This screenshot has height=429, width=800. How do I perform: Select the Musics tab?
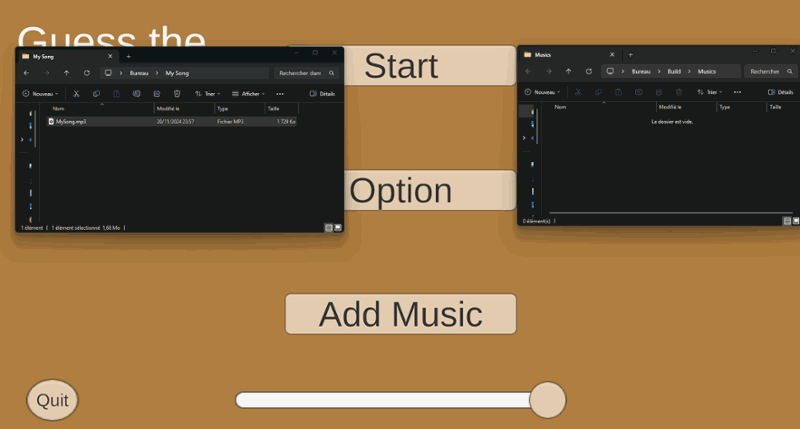coord(568,55)
